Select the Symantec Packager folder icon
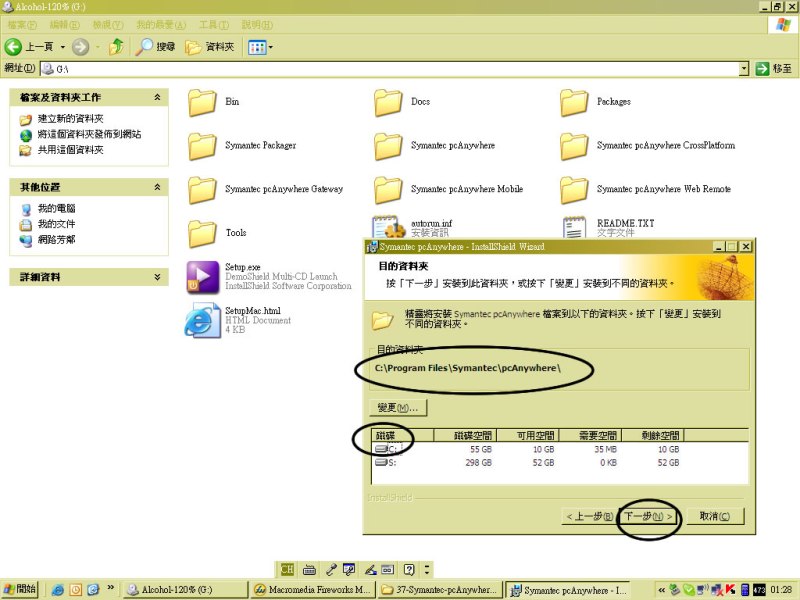 click(x=202, y=146)
